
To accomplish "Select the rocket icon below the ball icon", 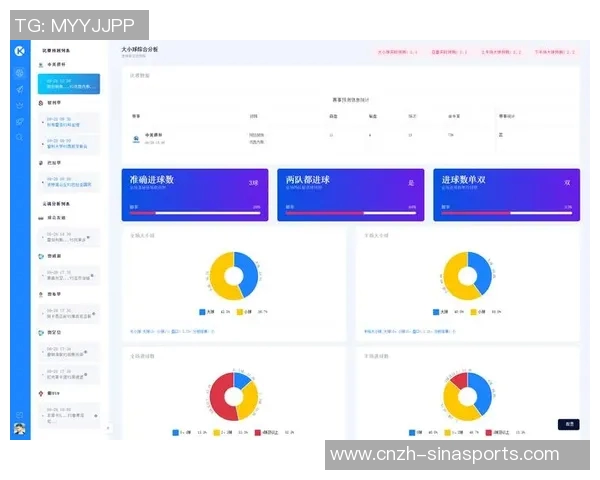I will click(x=20, y=90).
